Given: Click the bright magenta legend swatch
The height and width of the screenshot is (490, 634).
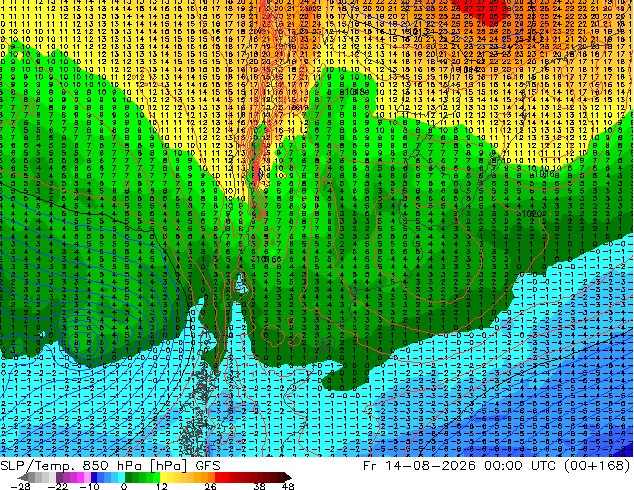Looking at the screenshot, I should (80, 477).
